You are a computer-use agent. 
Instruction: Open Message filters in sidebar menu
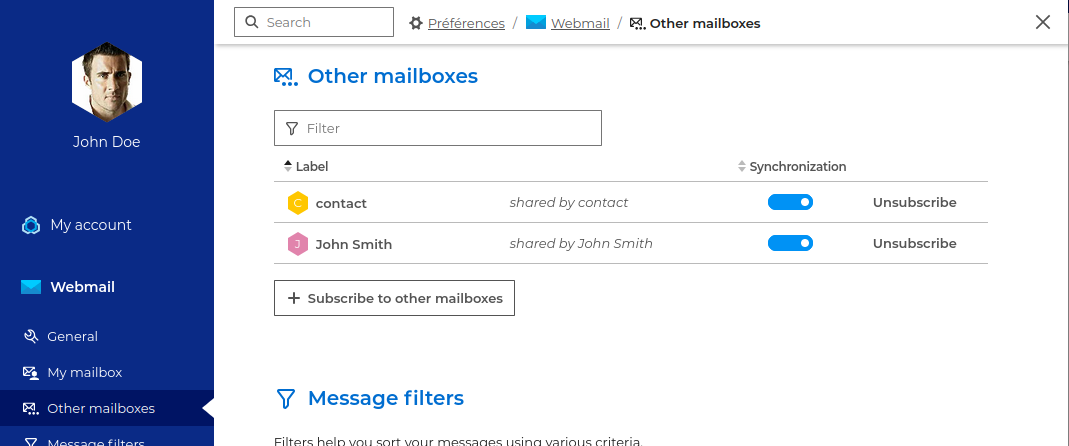(x=96, y=442)
